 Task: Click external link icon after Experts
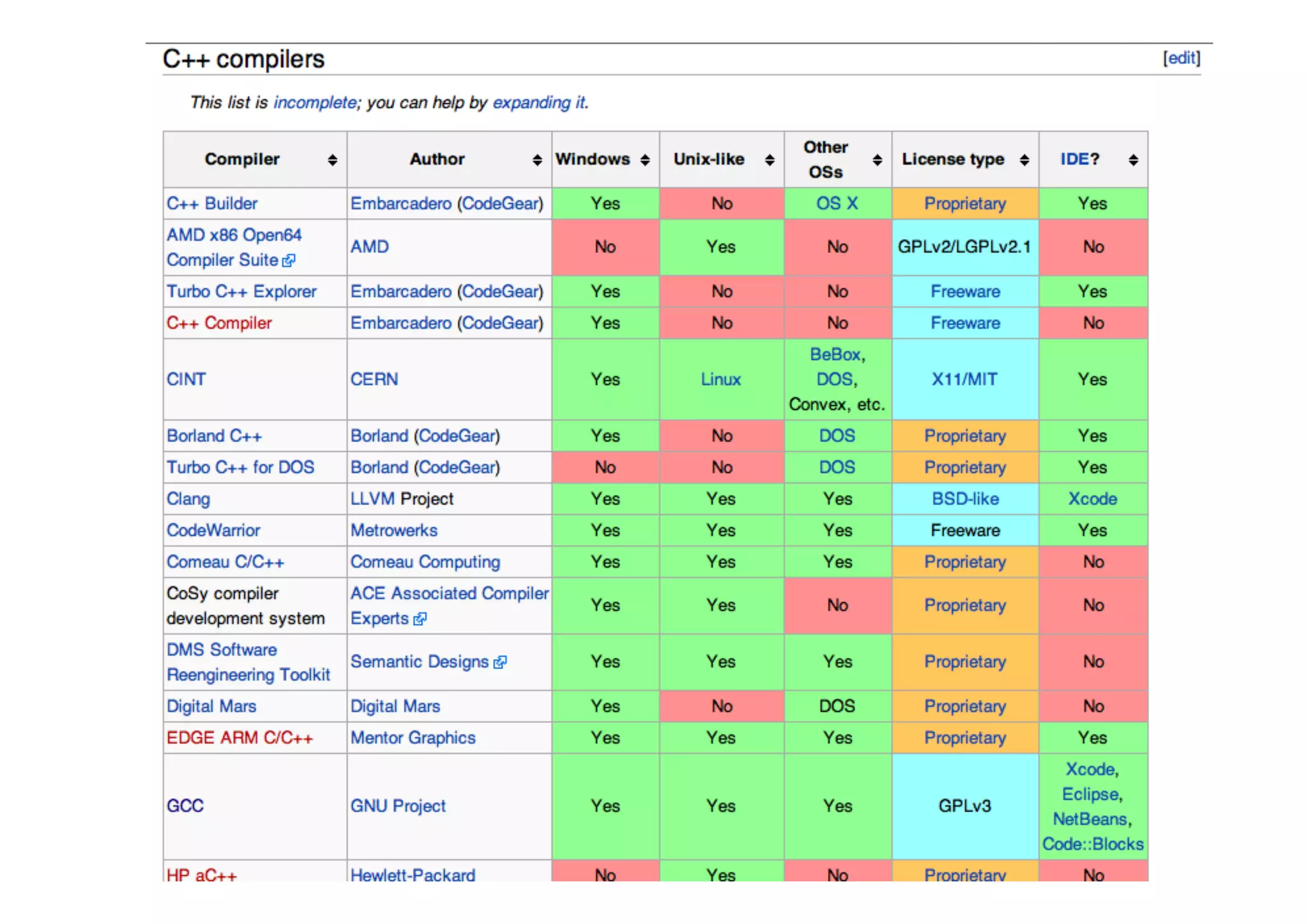420,619
